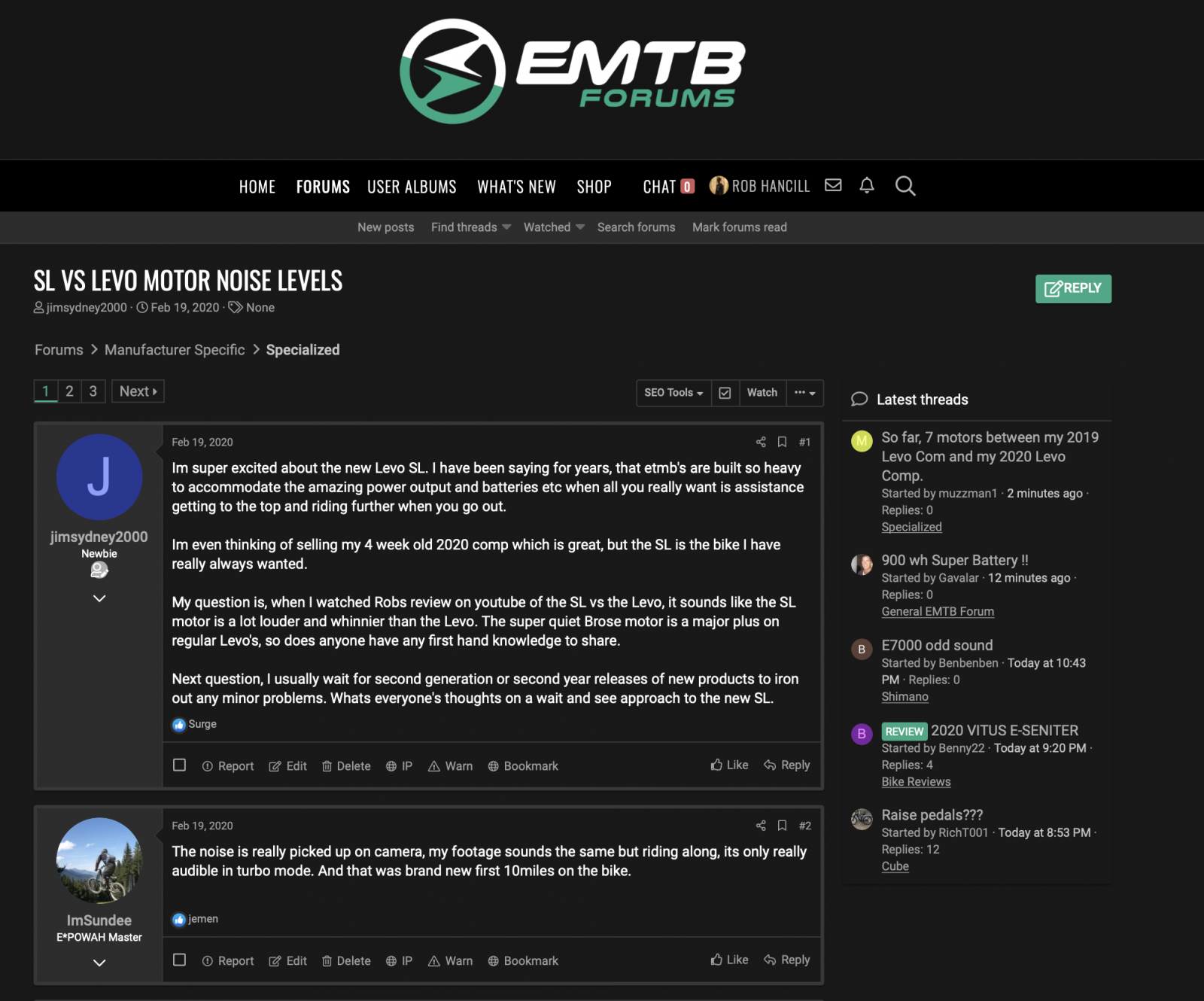Toggle the select-all checkbox near SEO Tools
1204x1001 pixels.
[725, 393]
